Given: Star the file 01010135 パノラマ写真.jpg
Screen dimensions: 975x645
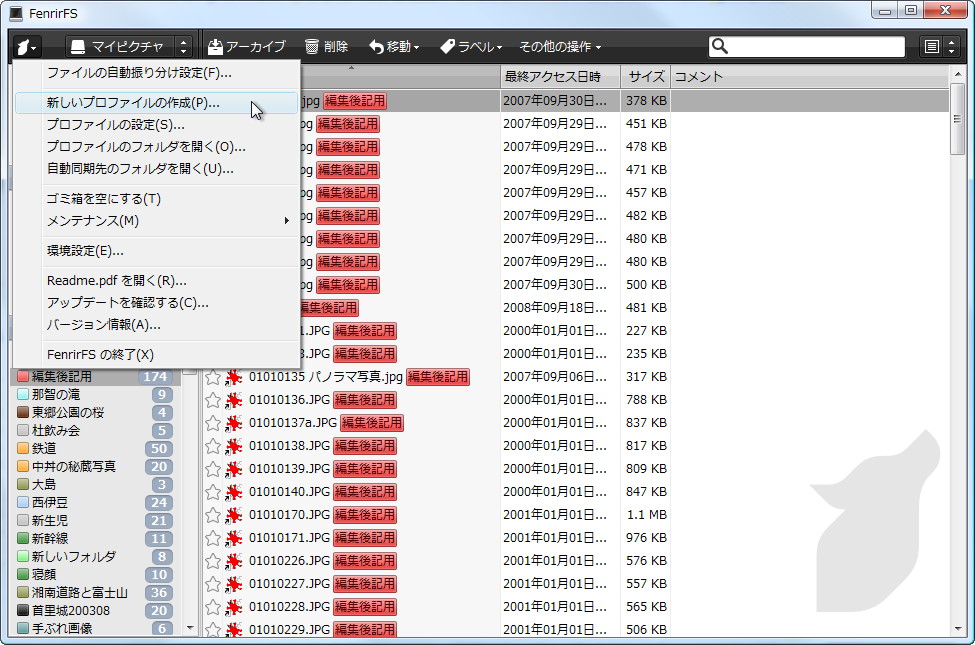Looking at the screenshot, I should click(213, 377).
